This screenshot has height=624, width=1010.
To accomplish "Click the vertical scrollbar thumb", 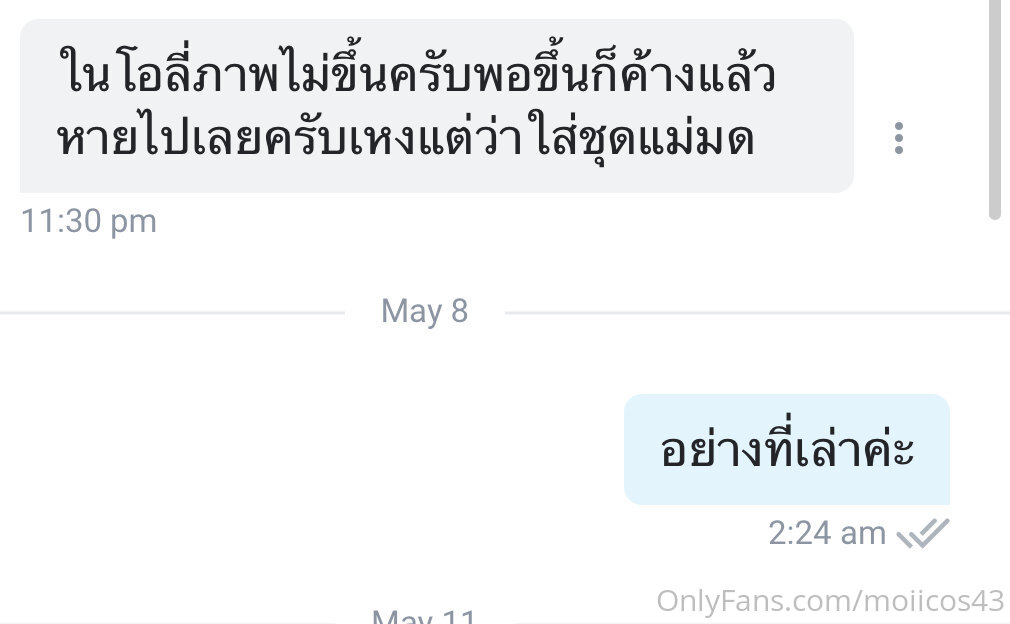I will click(995, 109).
